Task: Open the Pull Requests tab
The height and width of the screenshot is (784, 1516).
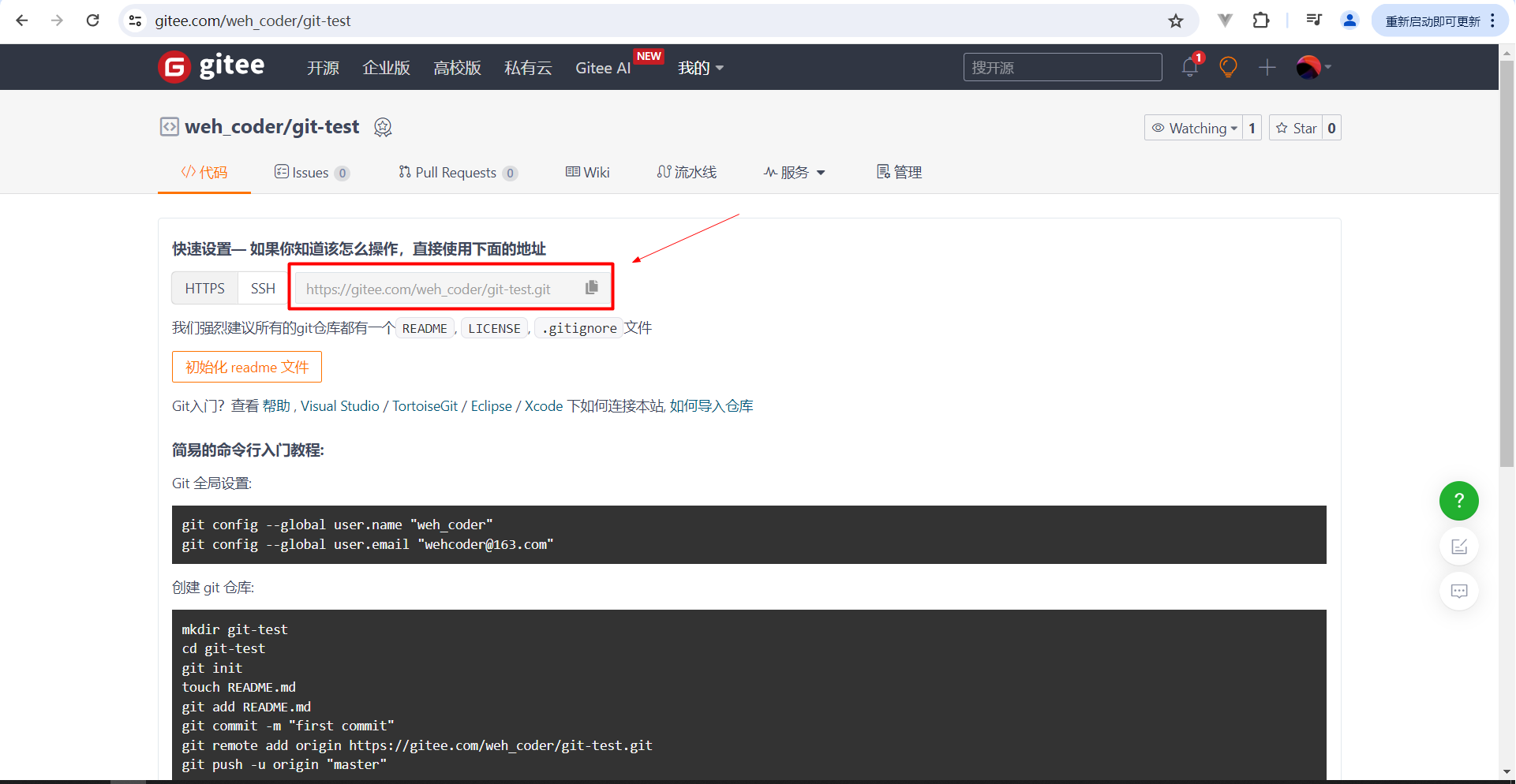Action: pos(458,172)
